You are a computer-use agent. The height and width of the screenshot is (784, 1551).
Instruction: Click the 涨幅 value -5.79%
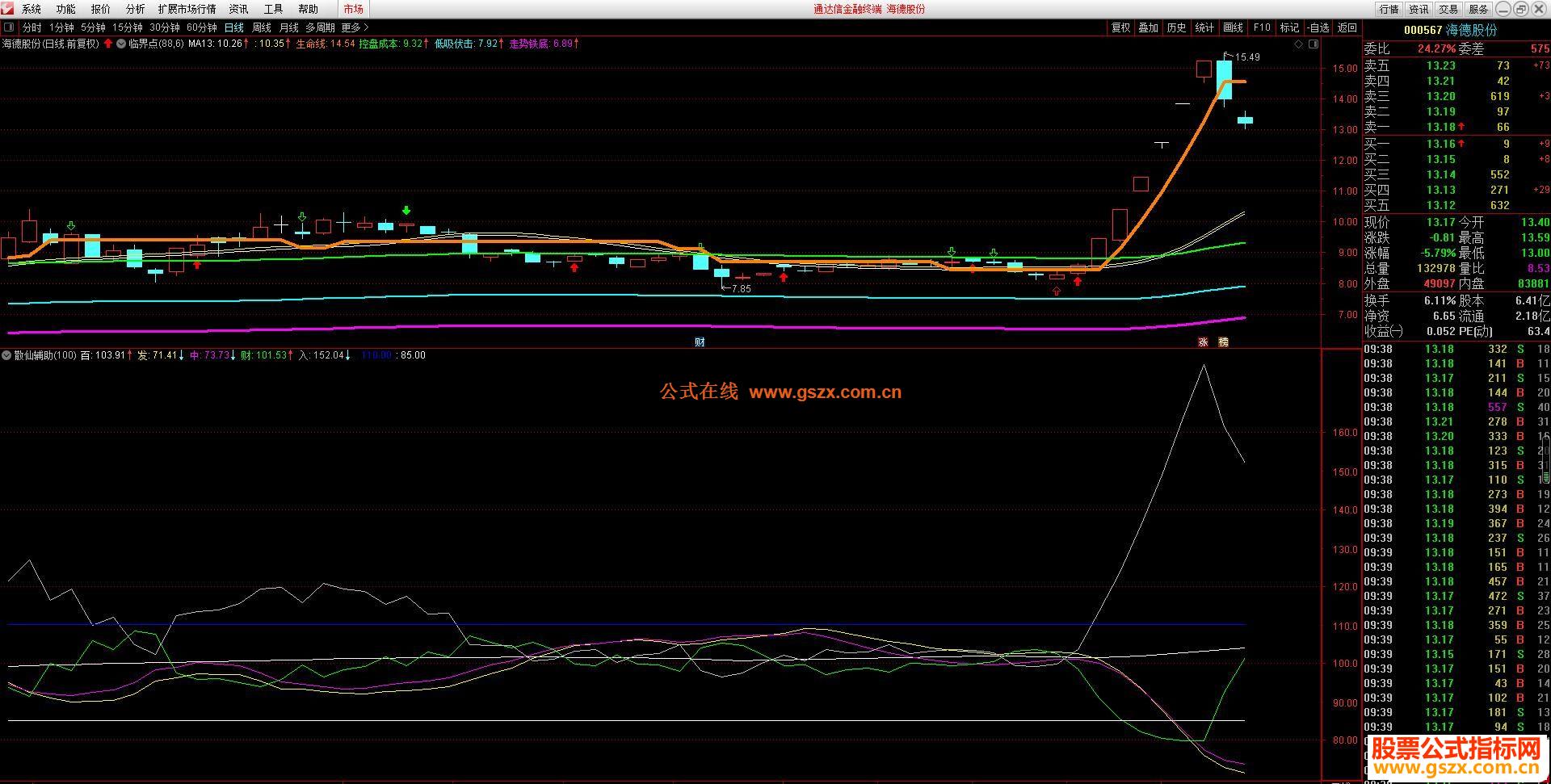pyautogui.click(x=1439, y=253)
